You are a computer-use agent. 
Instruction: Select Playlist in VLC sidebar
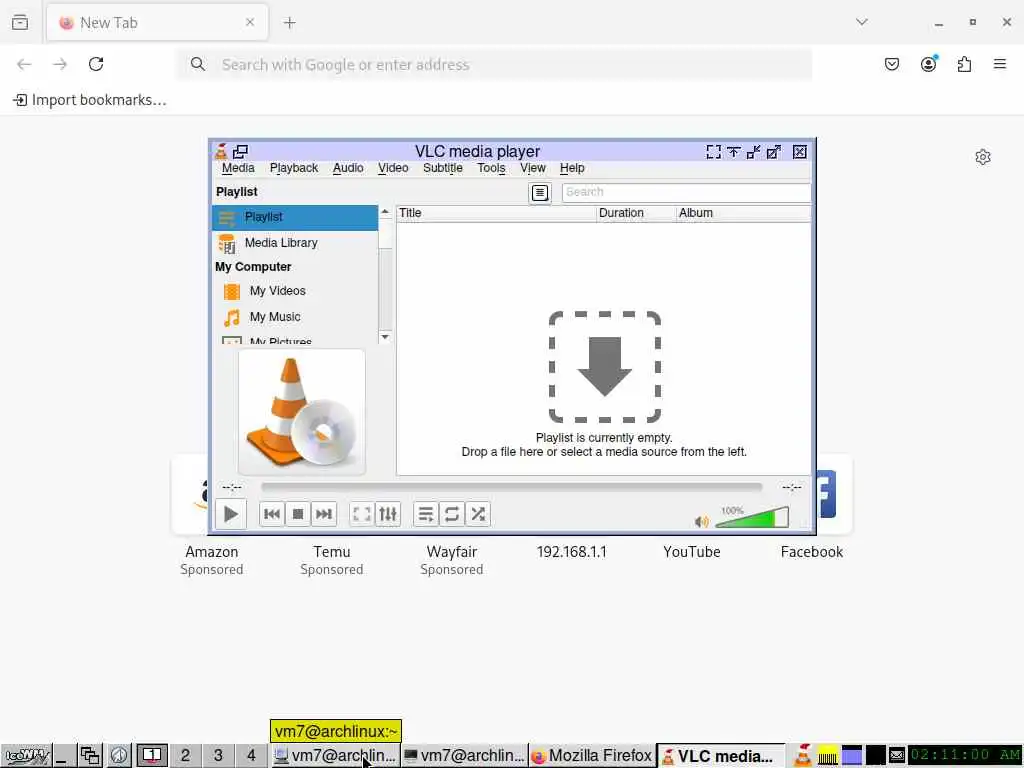point(295,217)
